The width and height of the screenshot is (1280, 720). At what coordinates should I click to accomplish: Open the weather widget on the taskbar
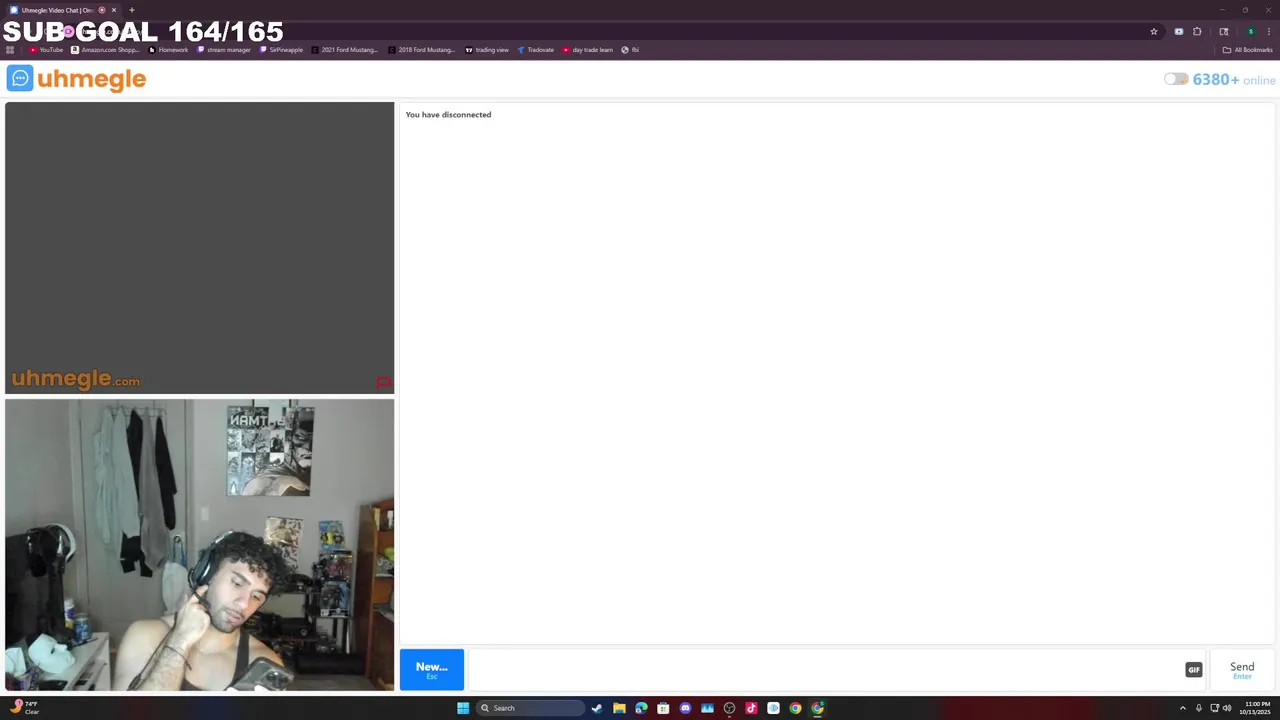[x=25, y=708]
